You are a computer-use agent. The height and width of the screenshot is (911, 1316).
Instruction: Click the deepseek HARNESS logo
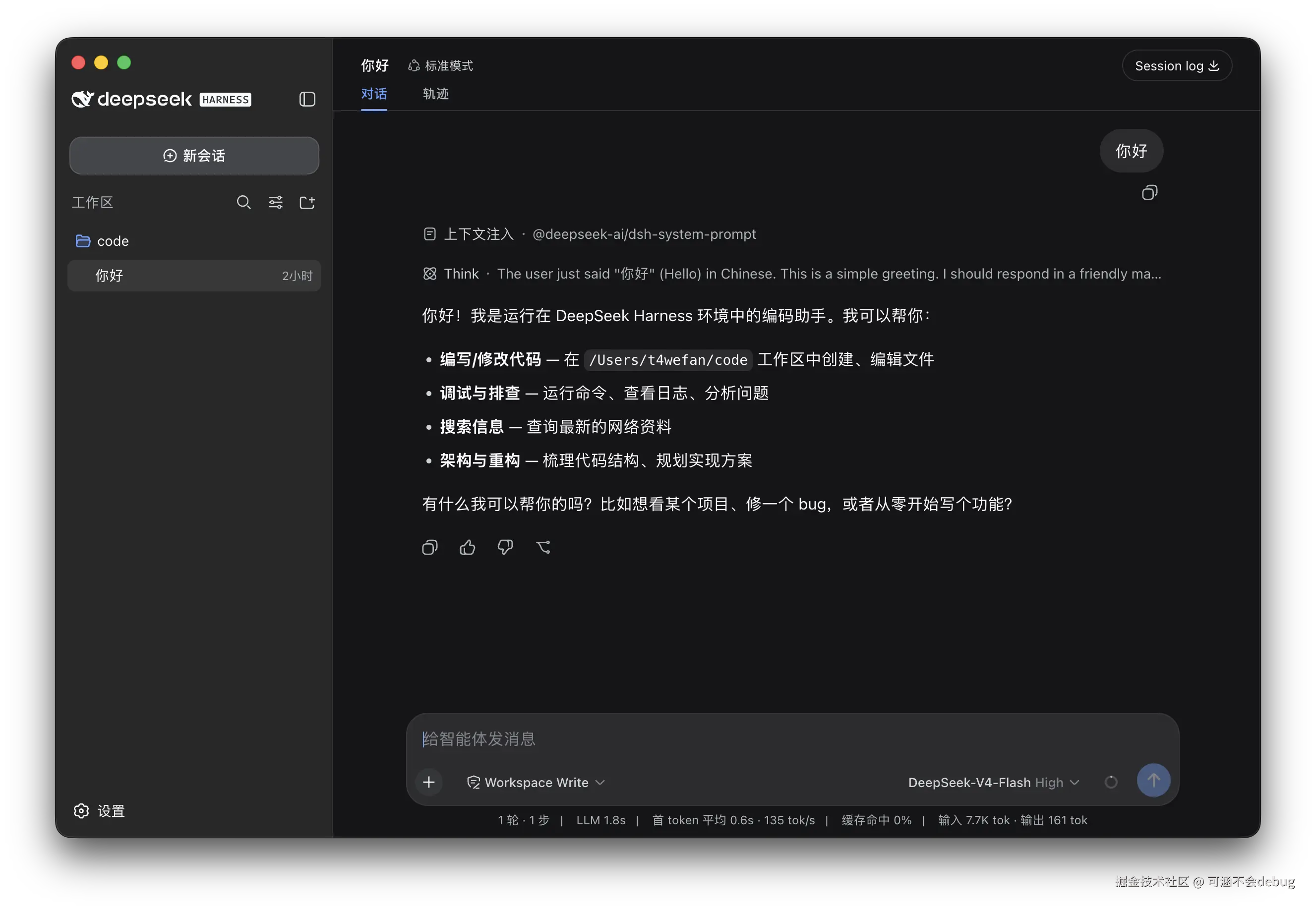pyautogui.click(x=161, y=99)
